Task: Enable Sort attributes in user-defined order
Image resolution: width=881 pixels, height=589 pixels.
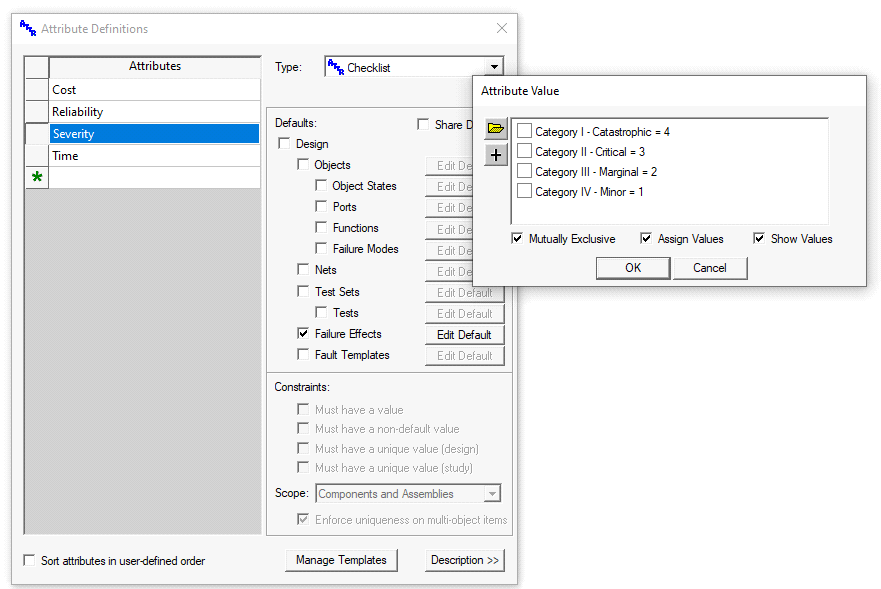Action: pos(29,561)
